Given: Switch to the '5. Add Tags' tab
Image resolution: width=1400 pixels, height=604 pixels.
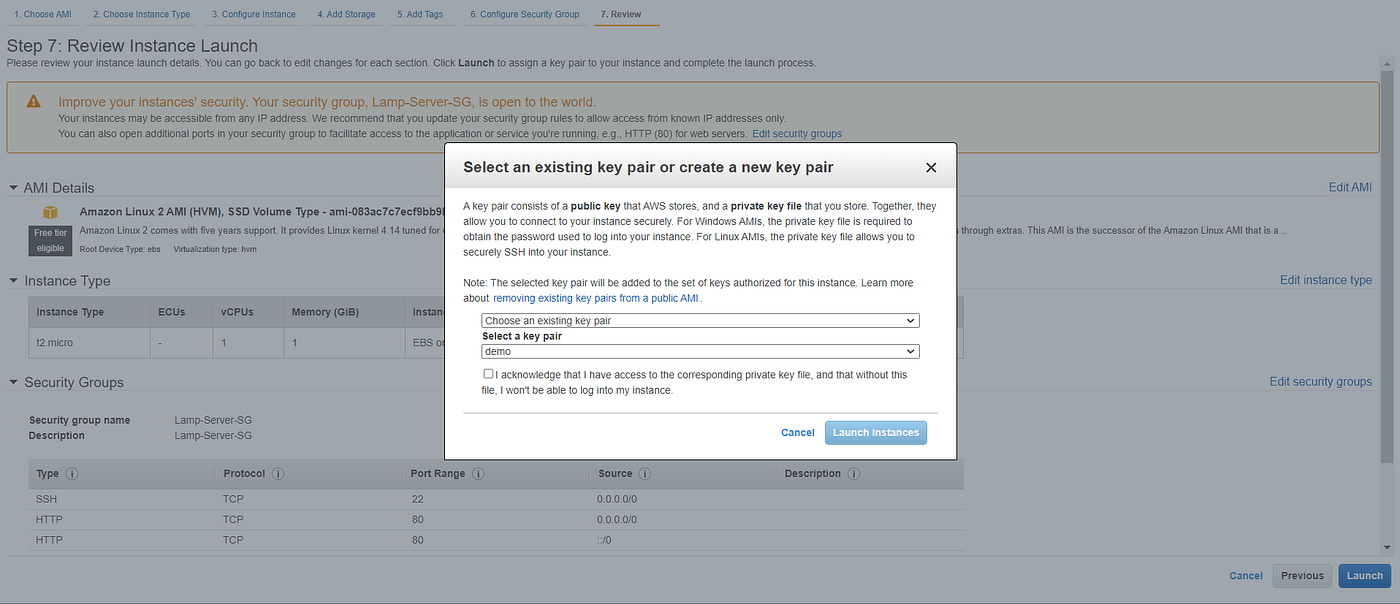Looking at the screenshot, I should tap(422, 14).
